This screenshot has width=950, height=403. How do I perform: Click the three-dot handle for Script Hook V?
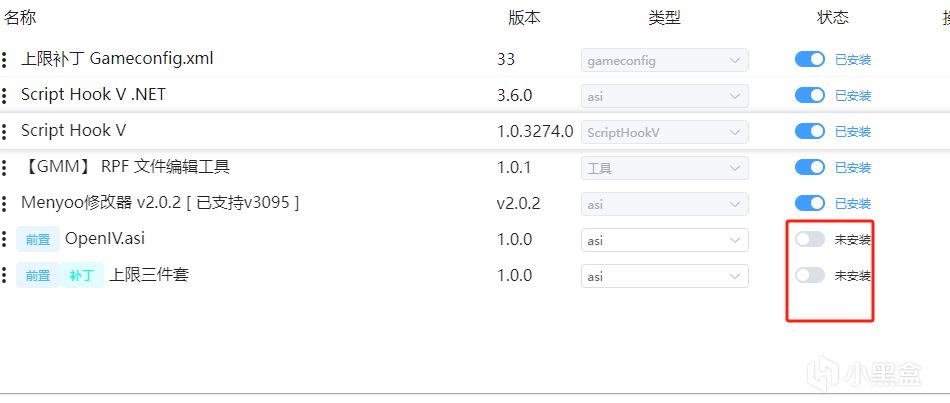[5, 132]
